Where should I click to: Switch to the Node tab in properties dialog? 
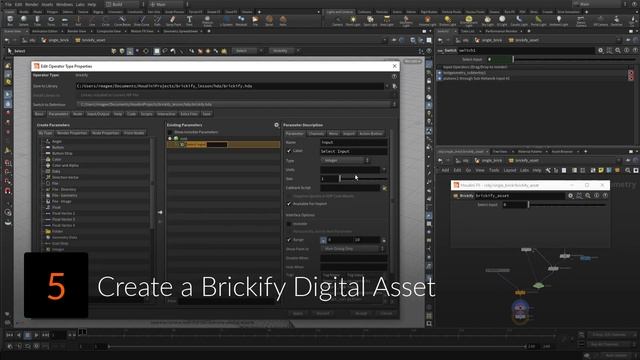click(x=78, y=114)
